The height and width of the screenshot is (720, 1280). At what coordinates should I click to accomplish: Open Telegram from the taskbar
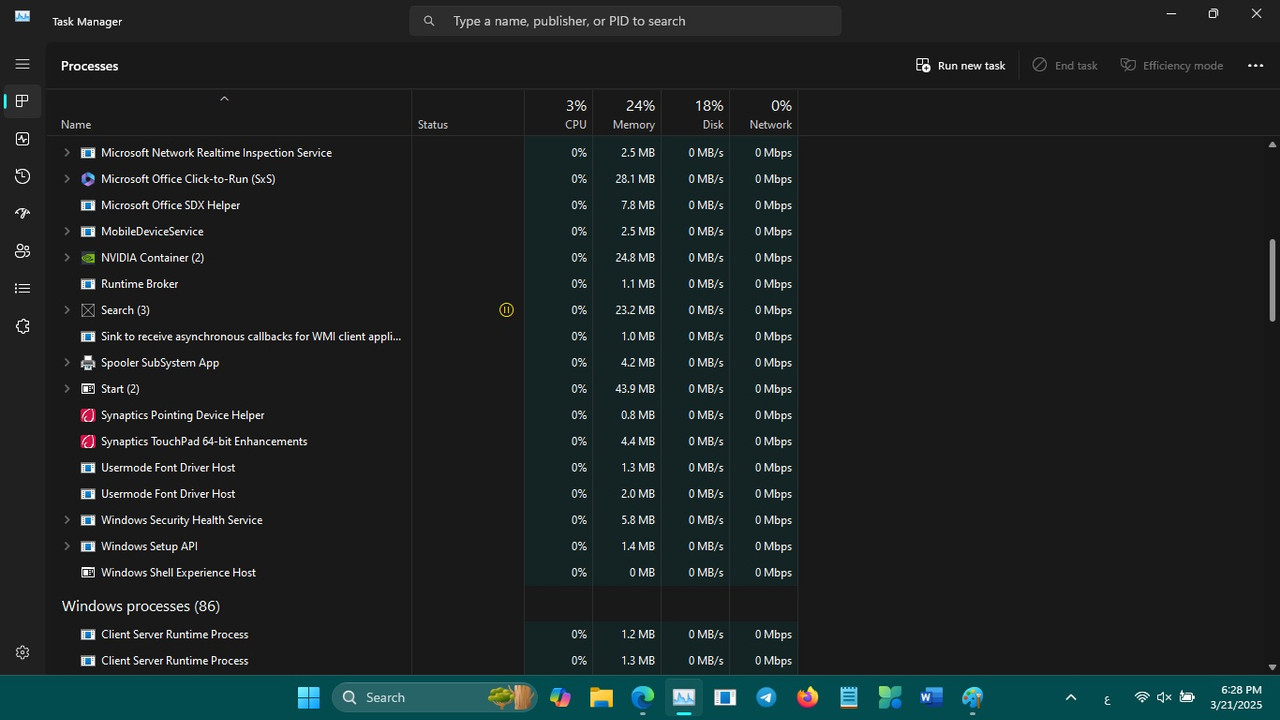[766, 697]
